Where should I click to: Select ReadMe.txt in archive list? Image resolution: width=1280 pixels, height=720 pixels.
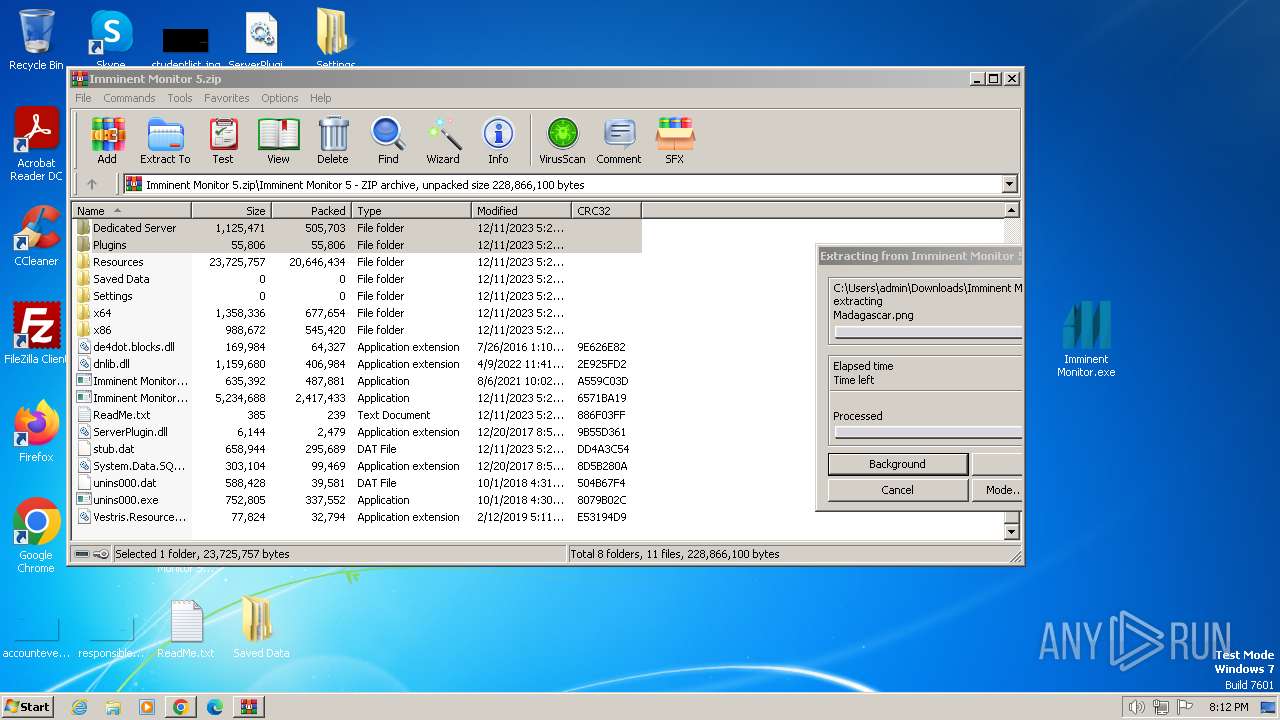click(356, 415)
